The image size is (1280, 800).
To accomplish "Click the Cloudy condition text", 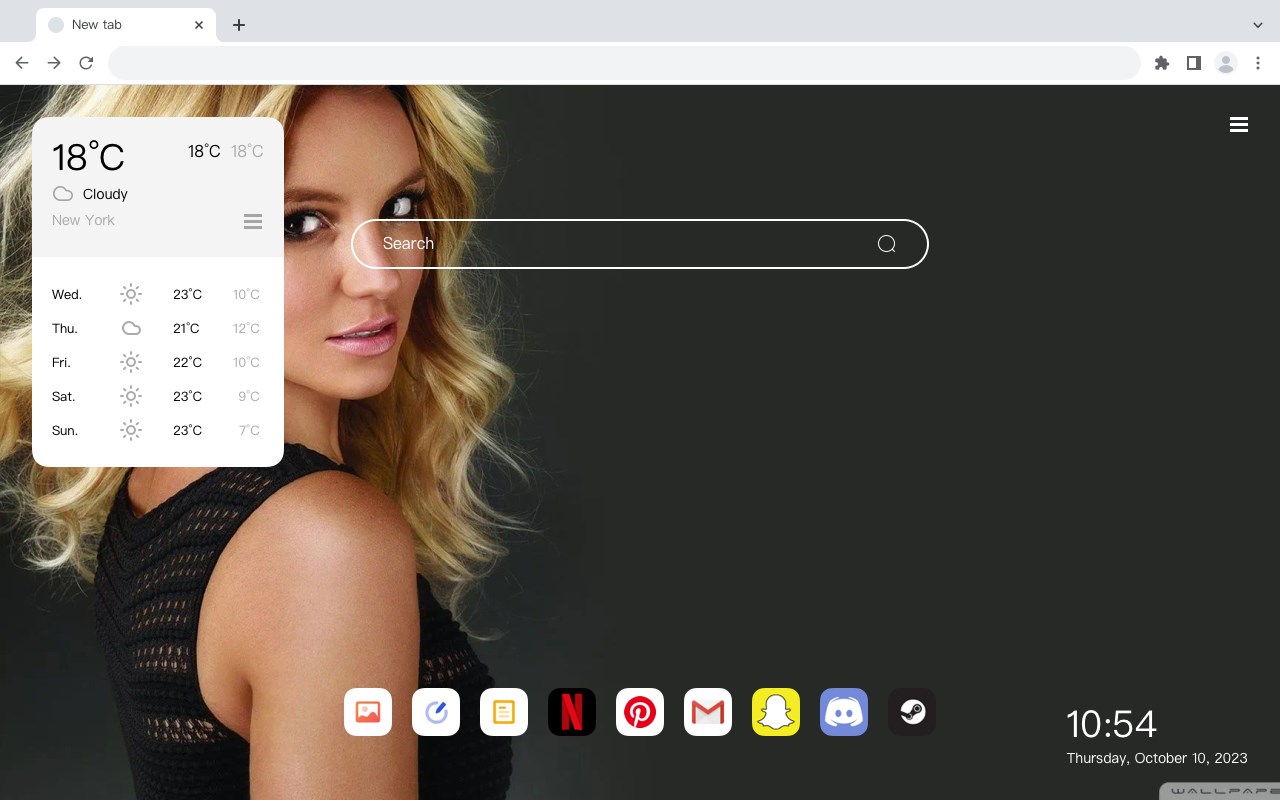I will click(x=105, y=194).
